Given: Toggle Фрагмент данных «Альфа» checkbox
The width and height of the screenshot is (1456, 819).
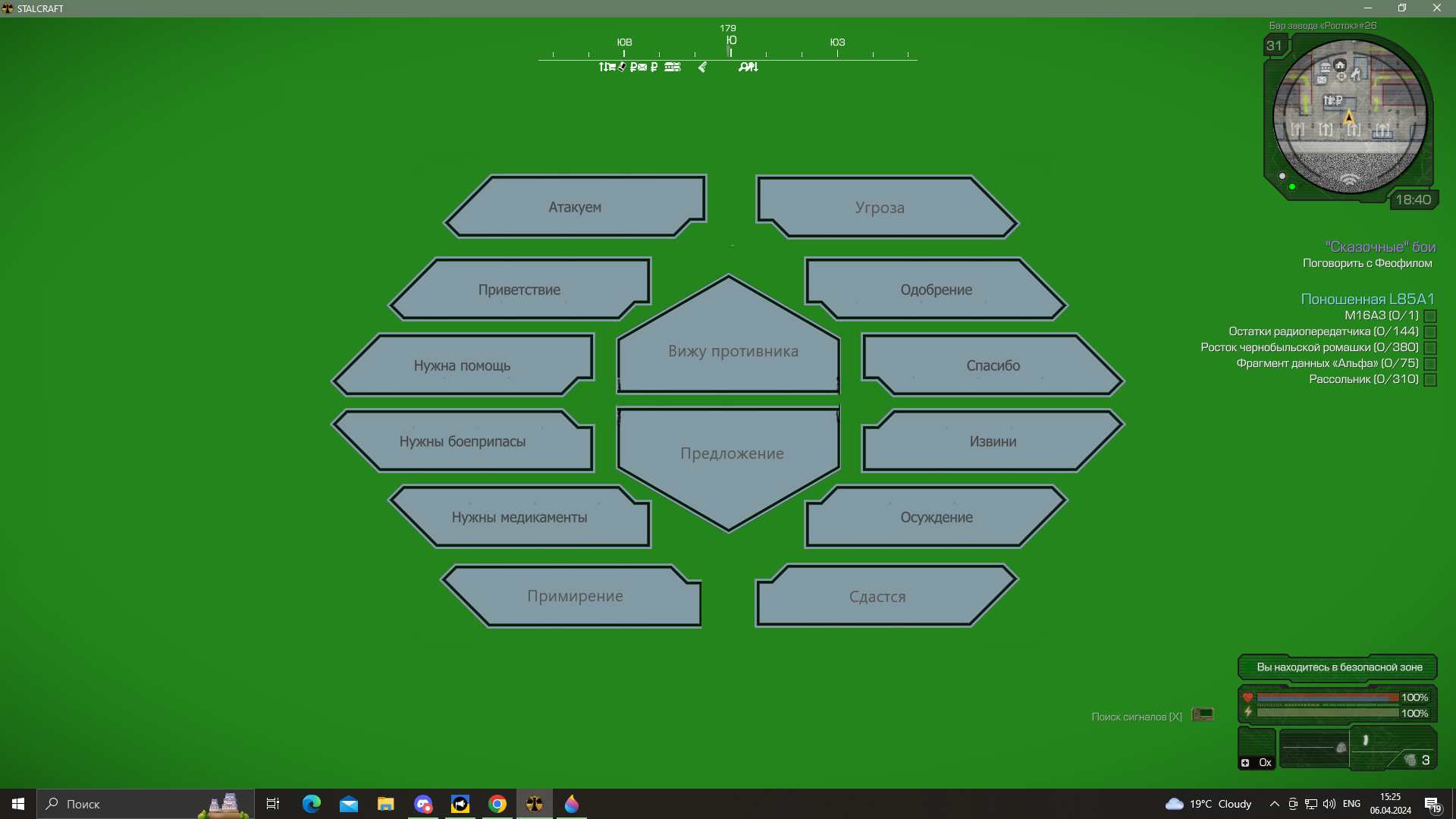Looking at the screenshot, I should pyautogui.click(x=1430, y=364).
